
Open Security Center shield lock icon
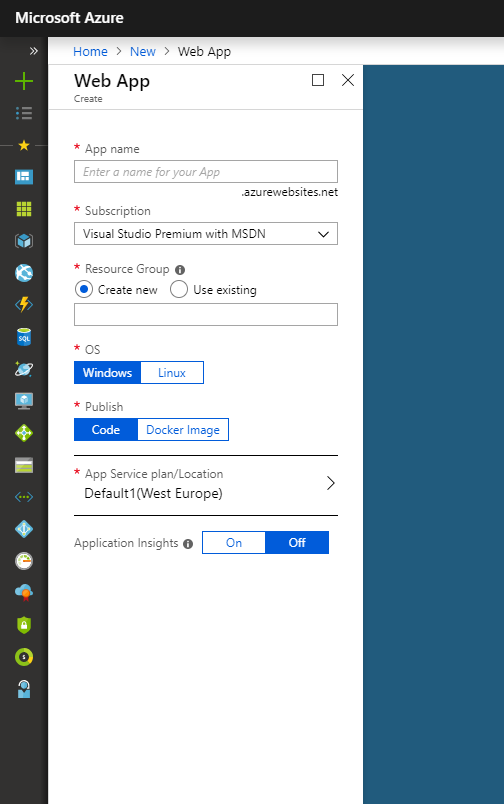point(24,625)
